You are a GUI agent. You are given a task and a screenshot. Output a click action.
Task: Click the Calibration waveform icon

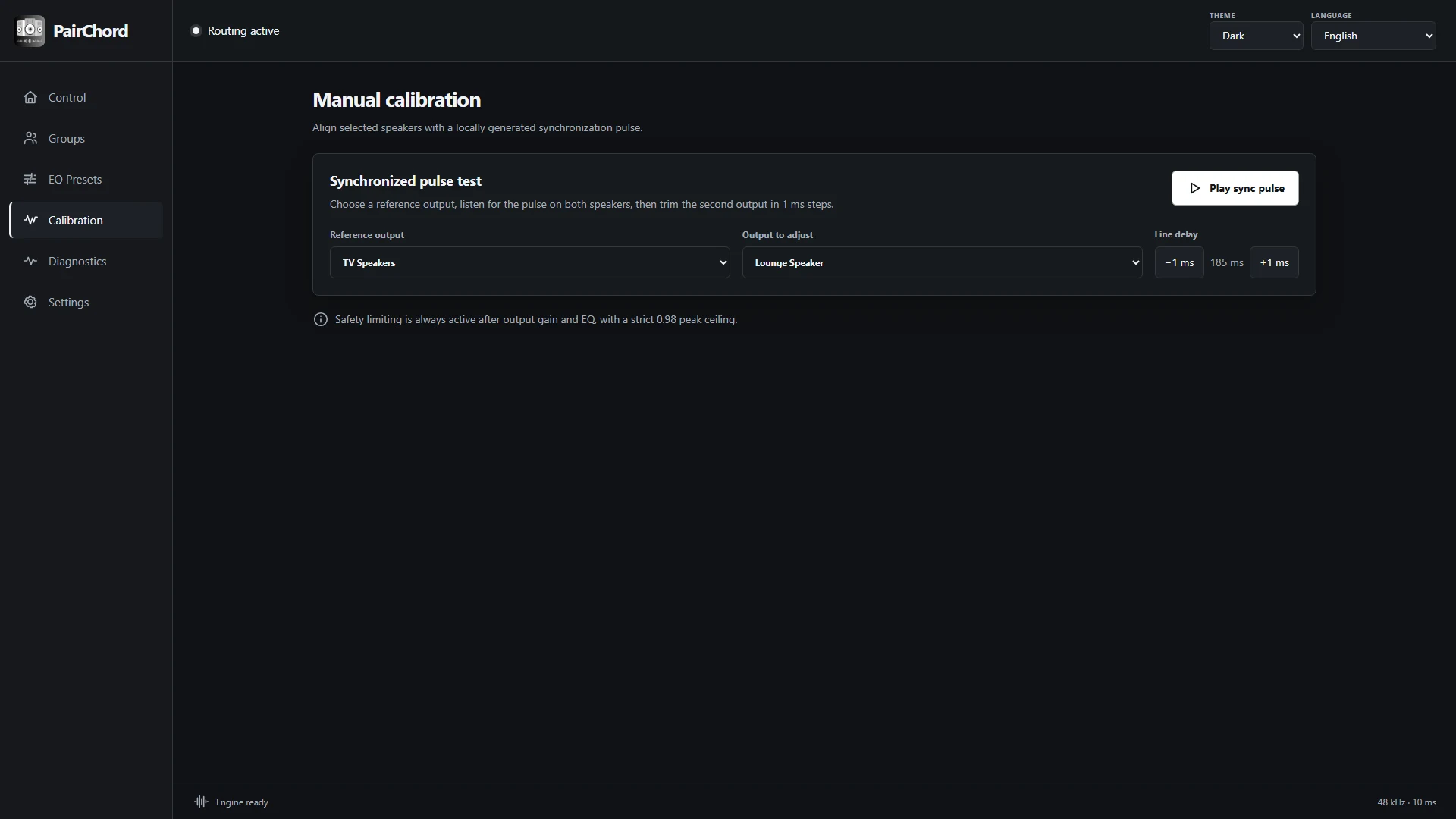tap(30, 220)
